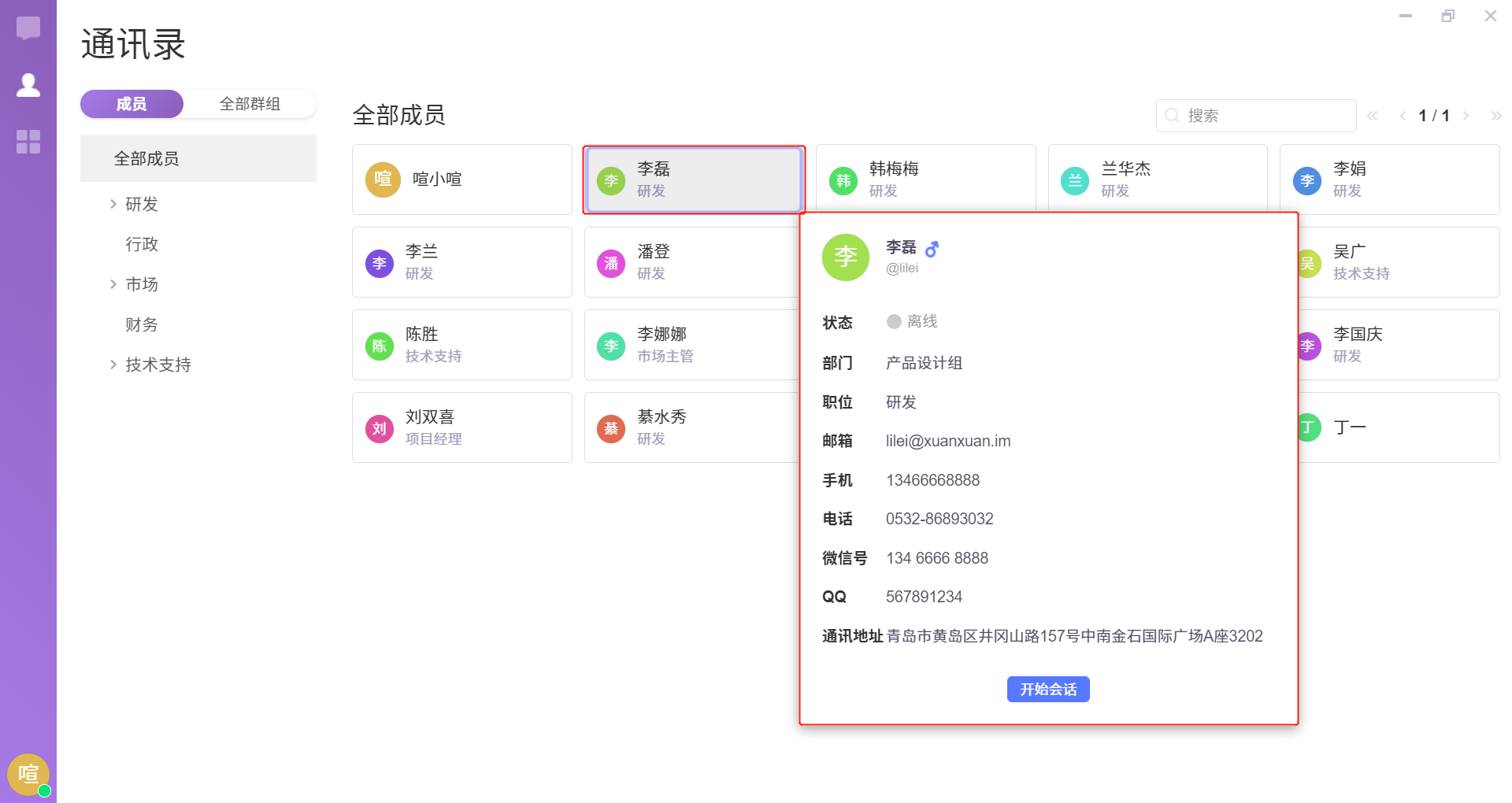Click the 开始会话 button
The image size is (1512, 803).
click(x=1047, y=689)
